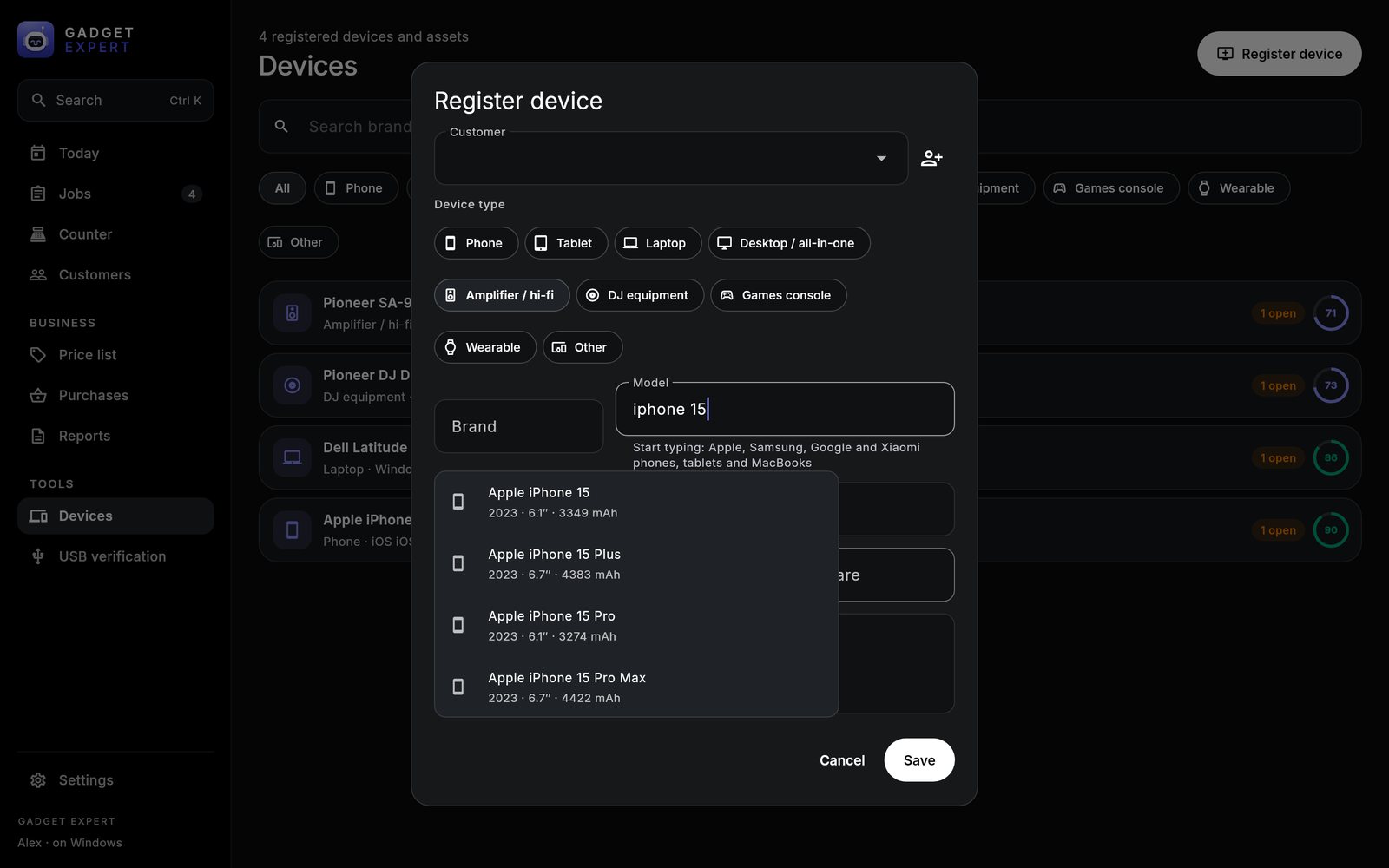
Task: Click the Jobs clipboard icon
Action: click(38, 194)
